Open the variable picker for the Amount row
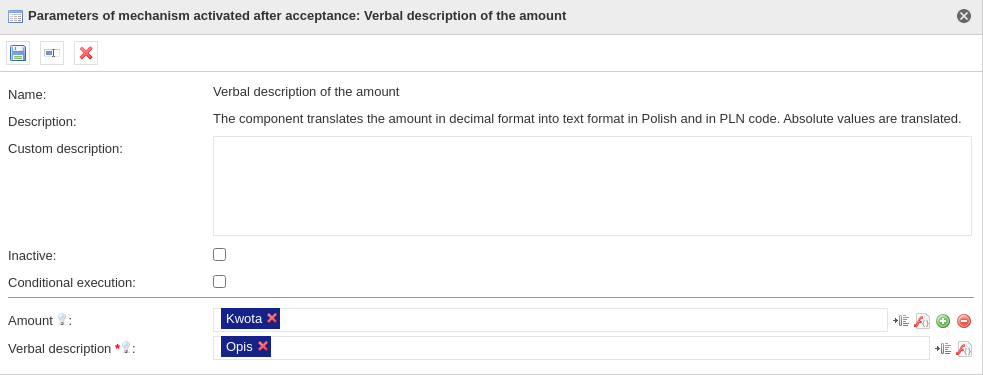This screenshot has height=375, width=983. [x=901, y=321]
